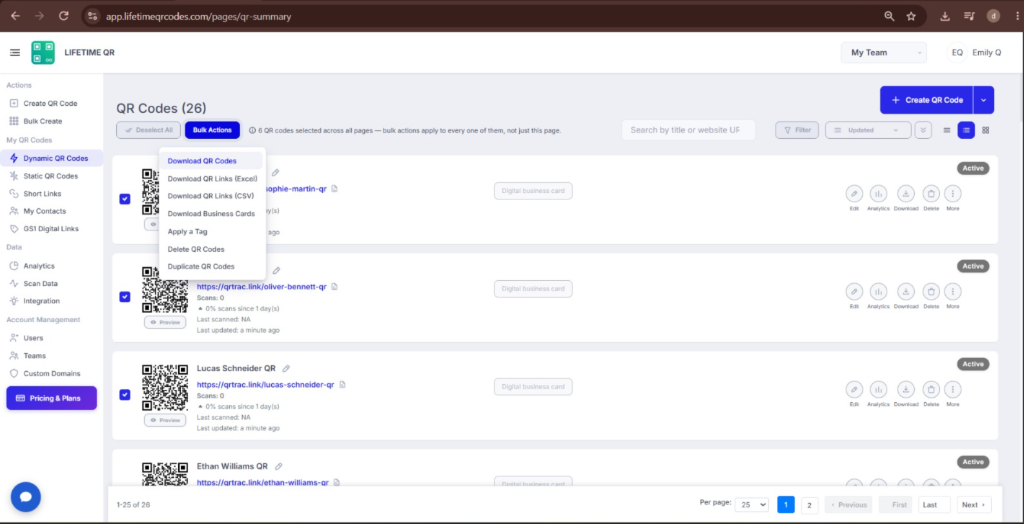This screenshot has height=524, width=1024.
Task: Click Download icon for Lucas Schneider QR
Action: [906, 389]
